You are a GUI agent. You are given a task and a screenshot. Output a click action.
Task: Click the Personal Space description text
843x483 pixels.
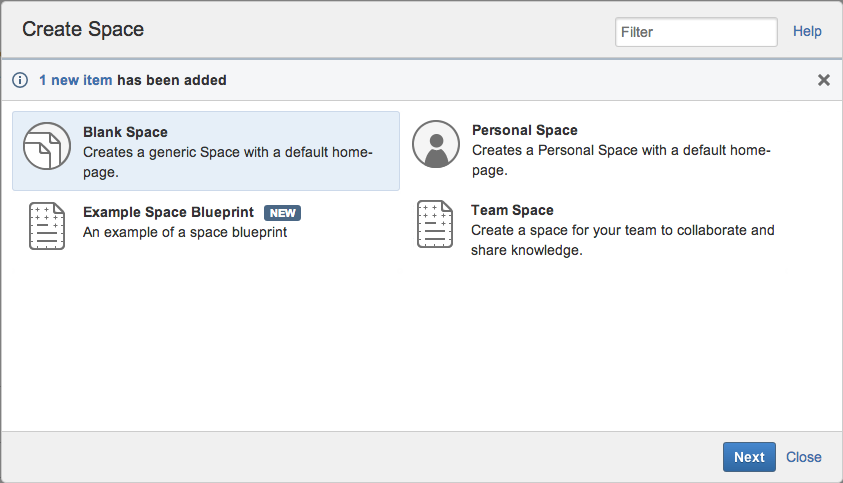tap(620, 160)
